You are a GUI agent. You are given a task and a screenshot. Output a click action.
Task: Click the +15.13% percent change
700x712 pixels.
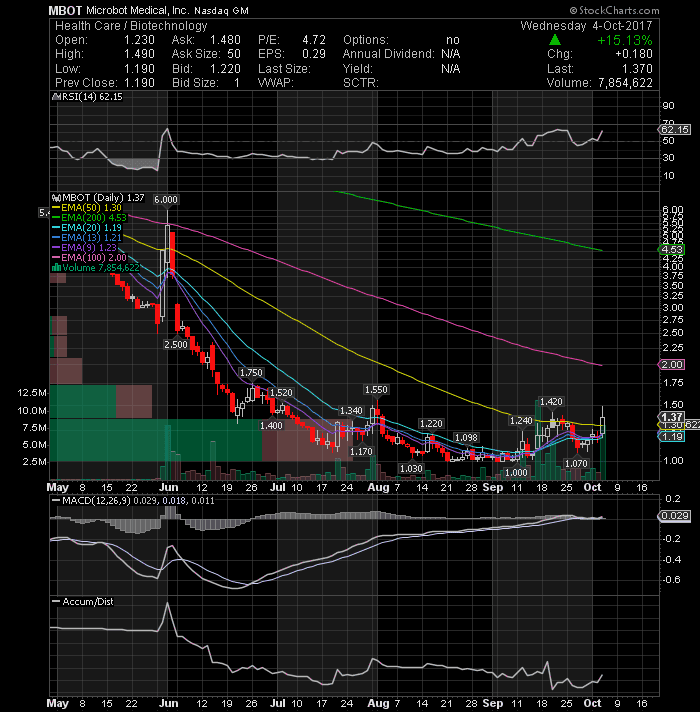625,40
